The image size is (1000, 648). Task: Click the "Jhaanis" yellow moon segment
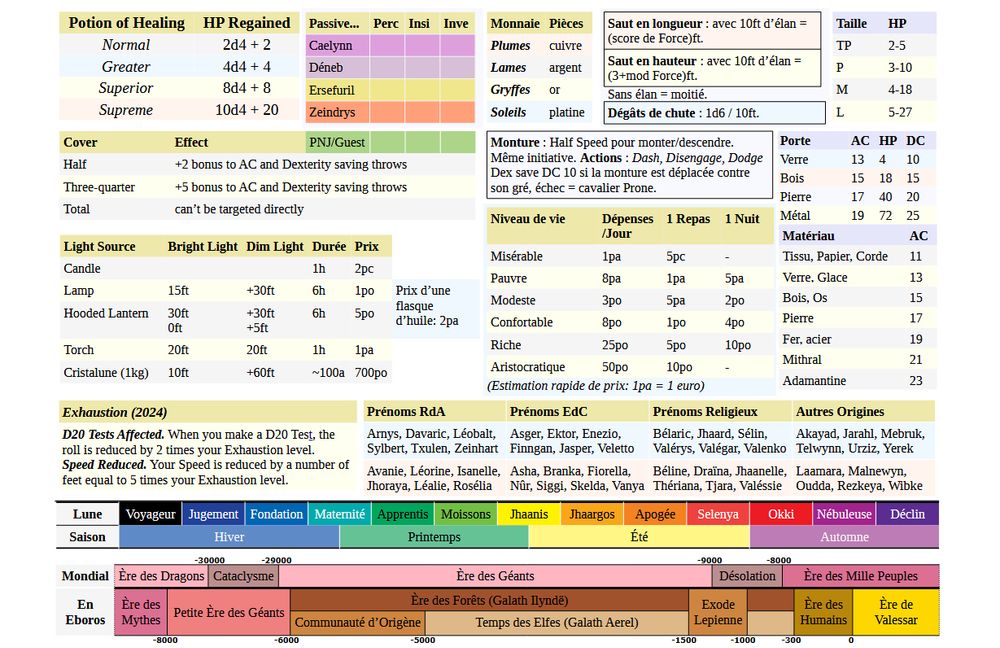coord(529,514)
